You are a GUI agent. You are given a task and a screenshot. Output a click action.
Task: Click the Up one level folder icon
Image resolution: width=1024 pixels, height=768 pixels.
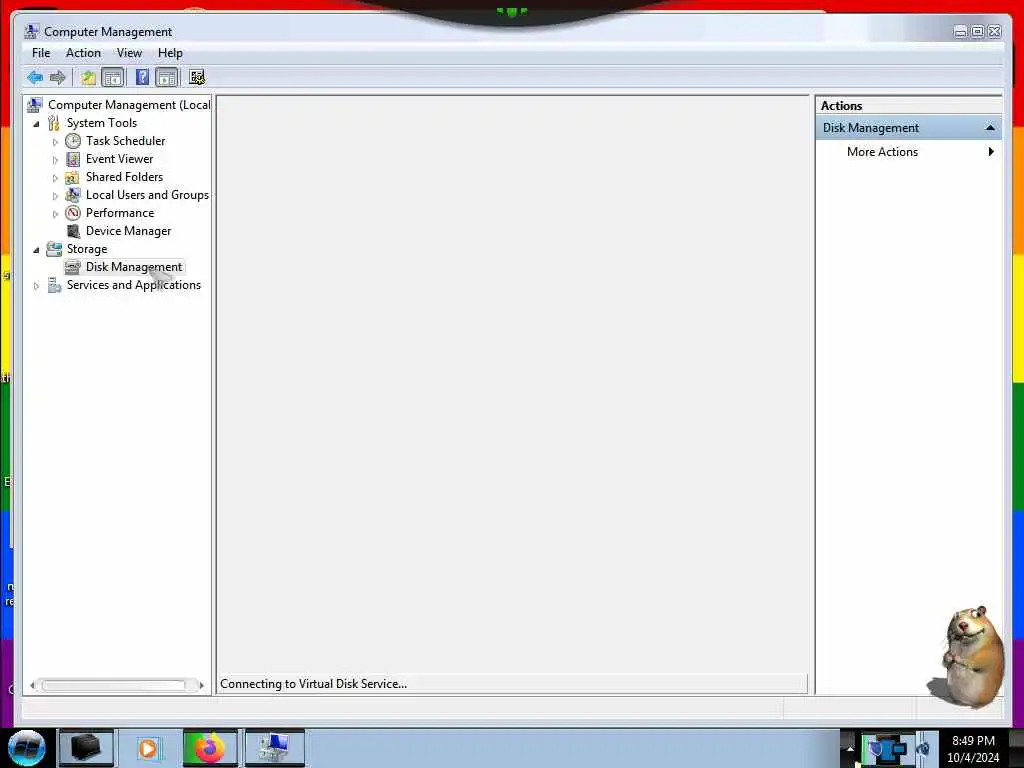[x=88, y=78]
